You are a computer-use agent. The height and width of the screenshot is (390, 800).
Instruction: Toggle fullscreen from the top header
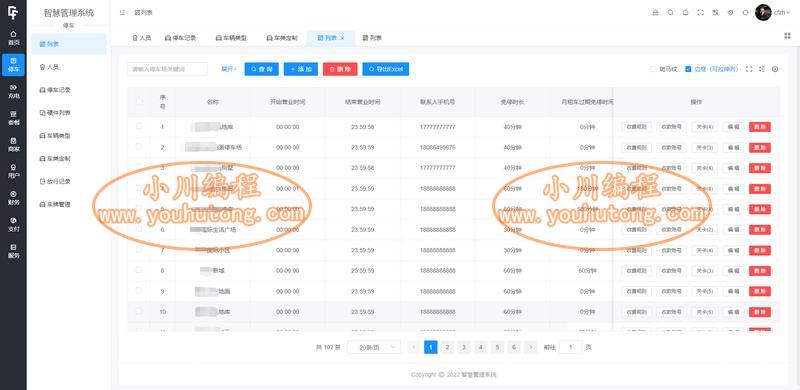click(701, 13)
